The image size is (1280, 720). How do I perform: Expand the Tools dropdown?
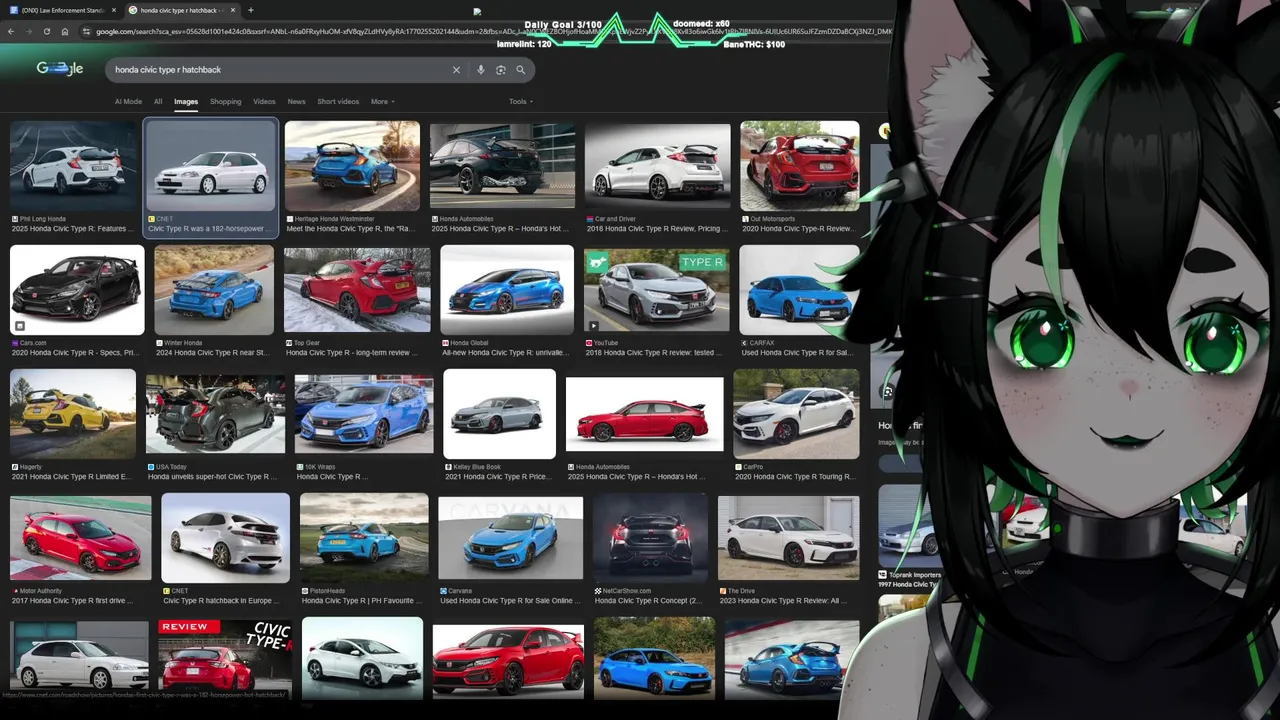[x=520, y=101]
